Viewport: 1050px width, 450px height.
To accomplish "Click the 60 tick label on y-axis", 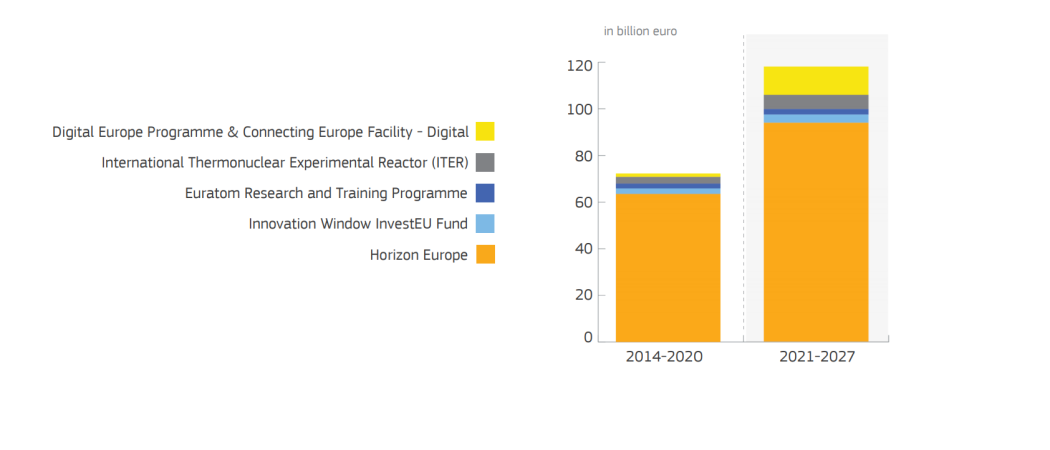I will (583, 202).
